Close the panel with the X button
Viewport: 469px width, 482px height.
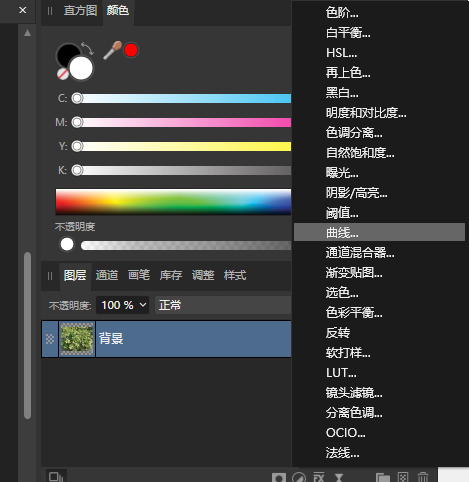click(23, 10)
